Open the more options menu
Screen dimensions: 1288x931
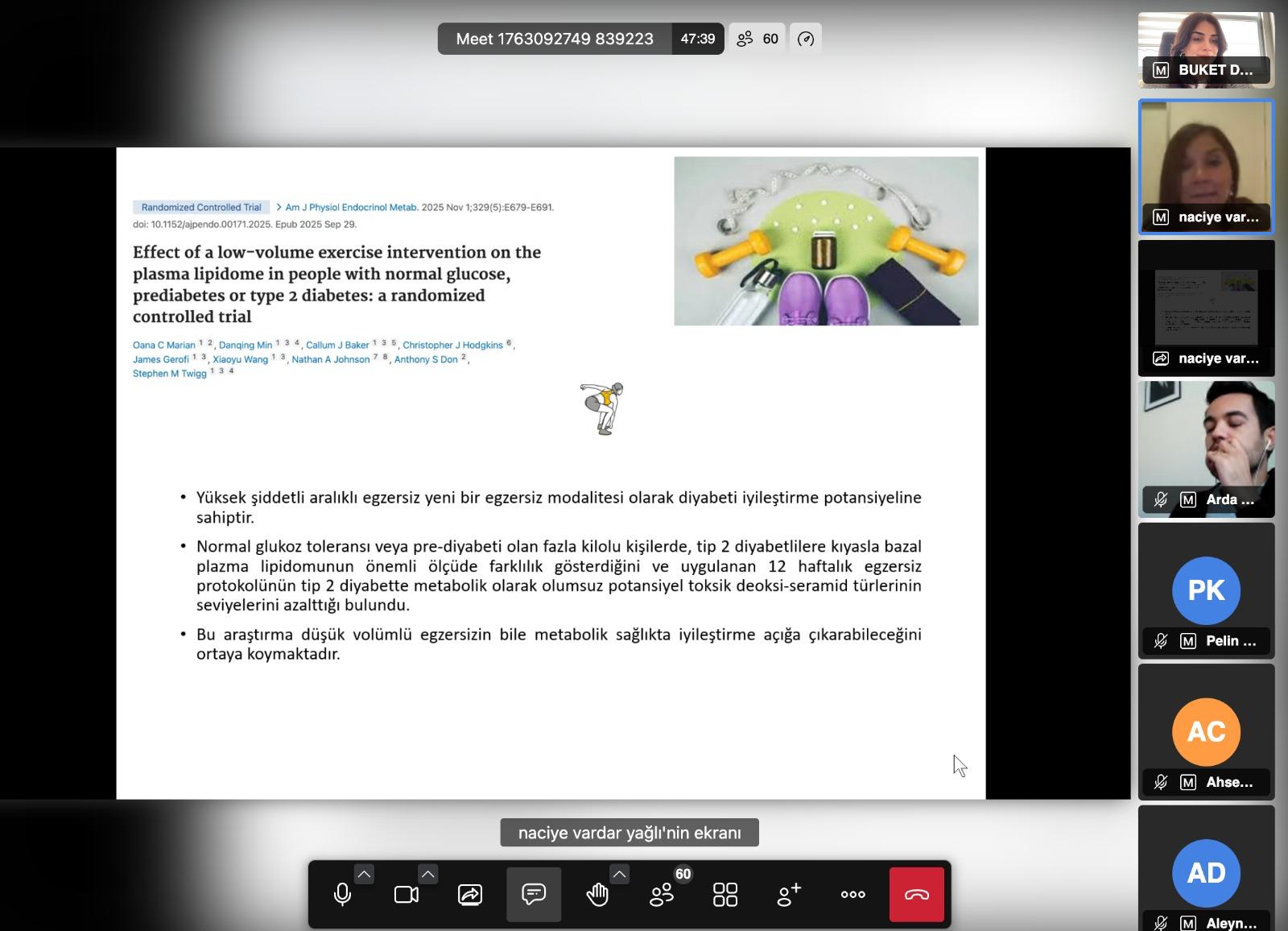852,894
